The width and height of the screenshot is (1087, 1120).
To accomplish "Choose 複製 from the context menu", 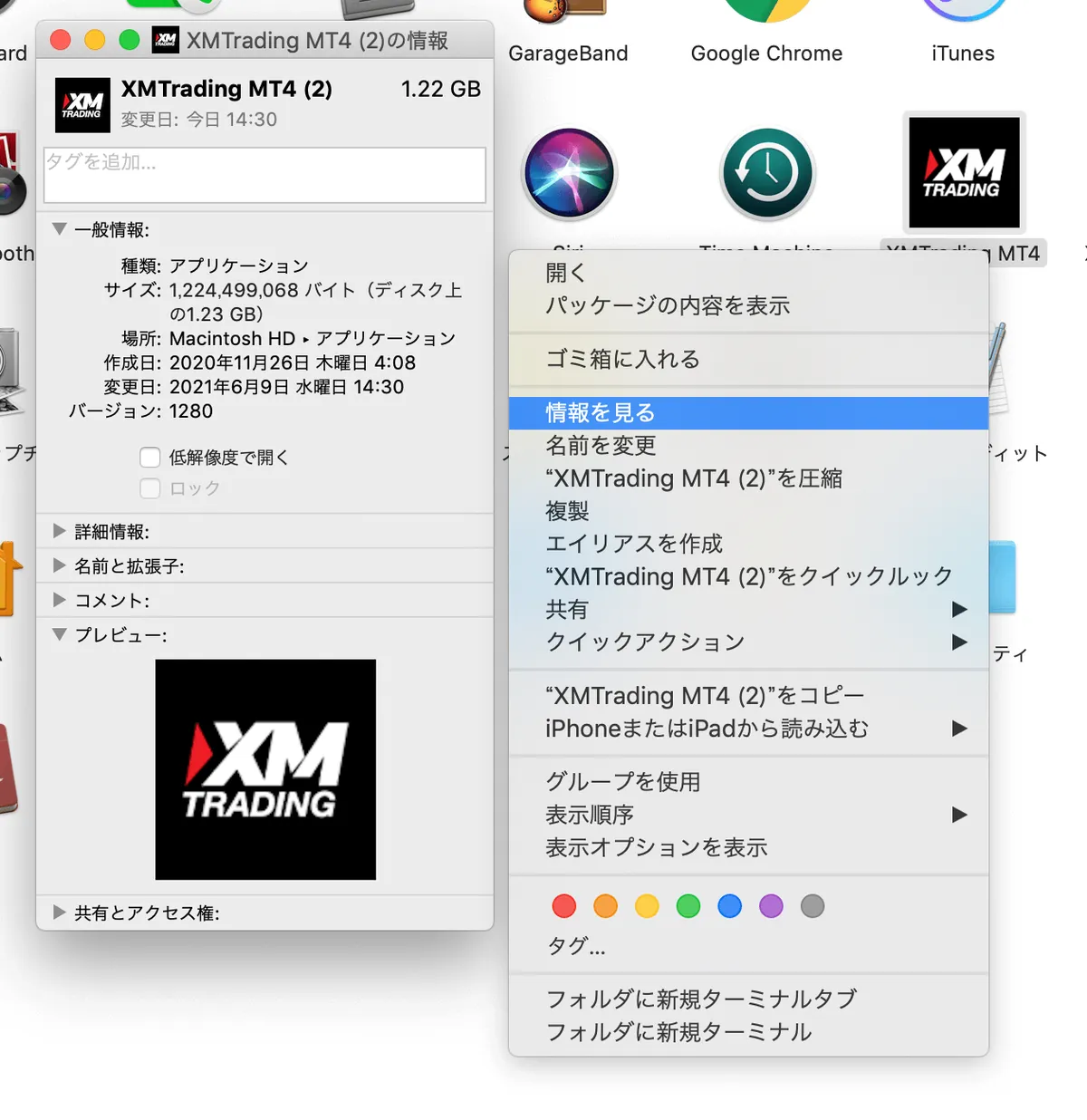I will click(x=748, y=511).
